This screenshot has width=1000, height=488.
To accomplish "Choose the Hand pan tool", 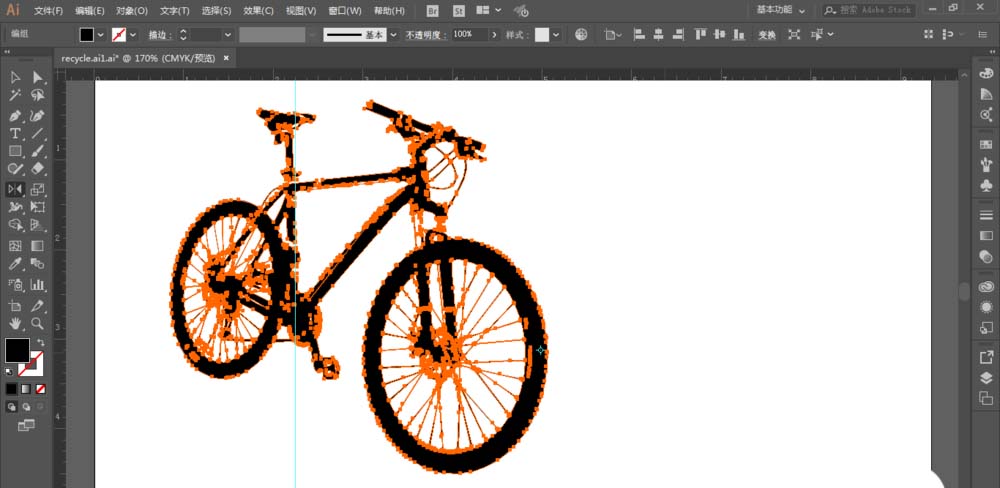I will [x=15, y=323].
